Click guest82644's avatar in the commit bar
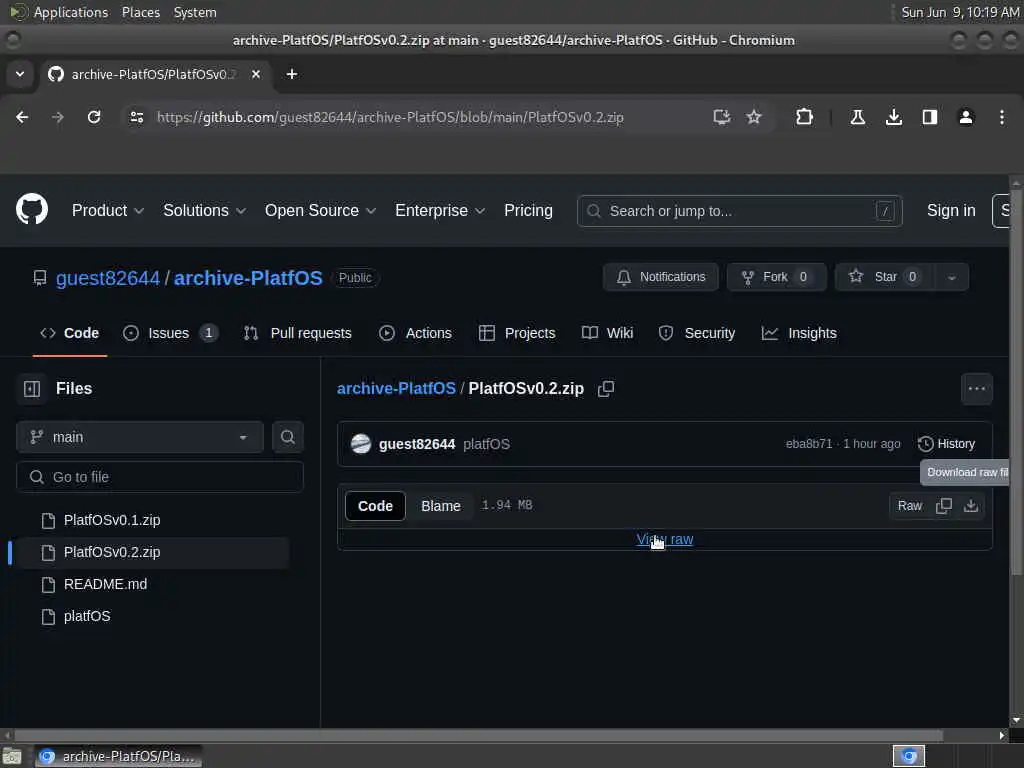Screen dimensions: 1024x768 click(x=361, y=444)
